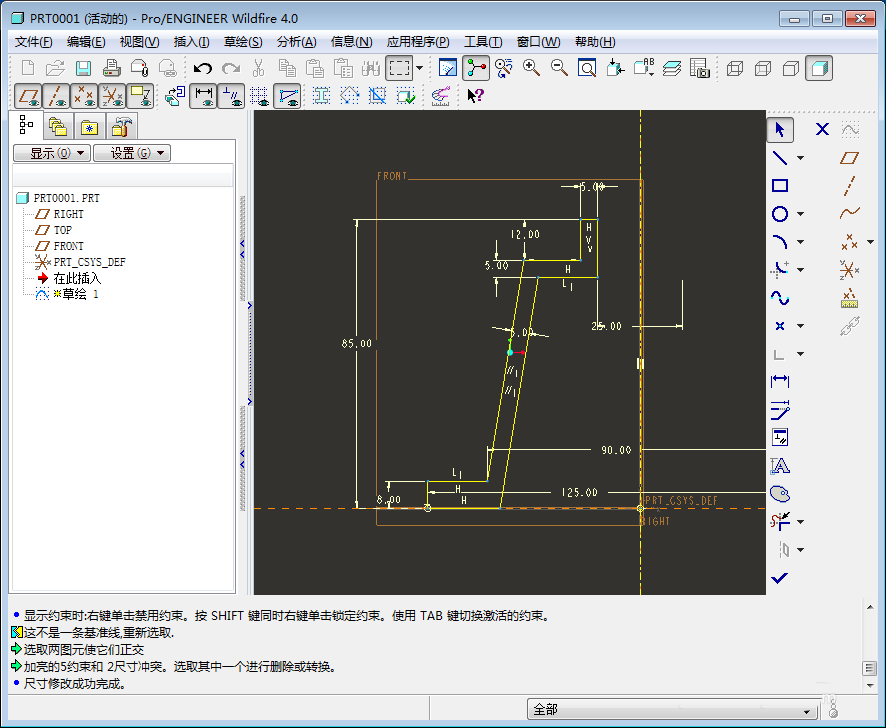Open the Constraints tool
886x728 pixels.
(780, 437)
